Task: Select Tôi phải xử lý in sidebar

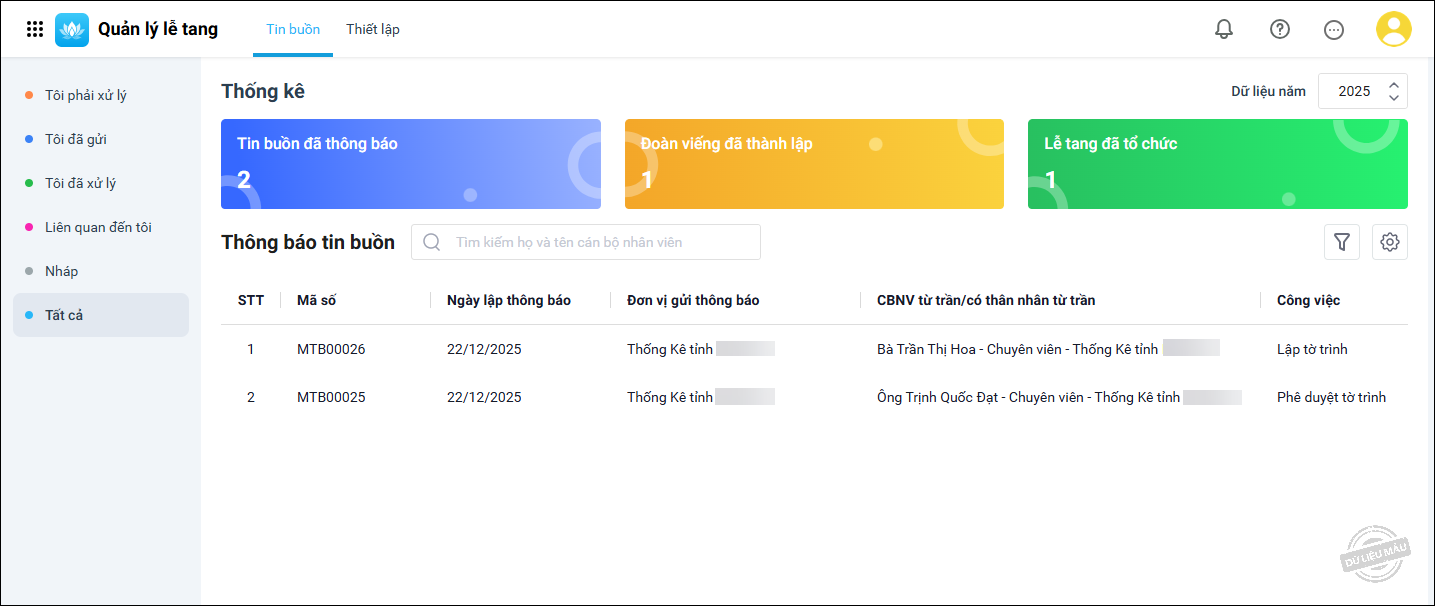Action: 86,96
